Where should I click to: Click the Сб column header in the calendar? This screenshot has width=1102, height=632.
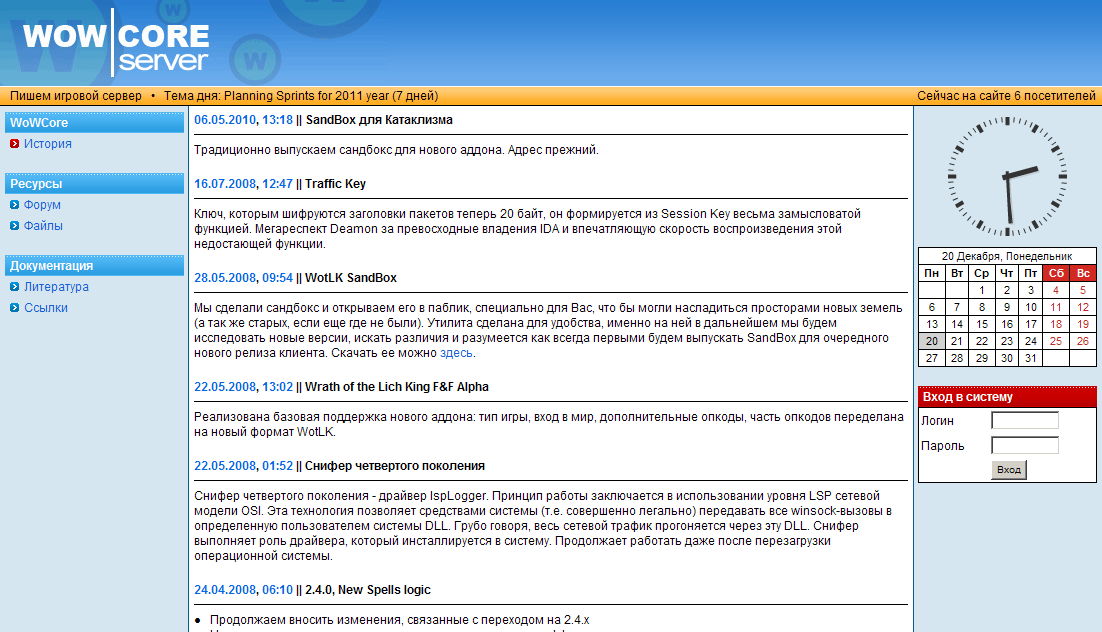pyautogui.click(x=1056, y=273)
